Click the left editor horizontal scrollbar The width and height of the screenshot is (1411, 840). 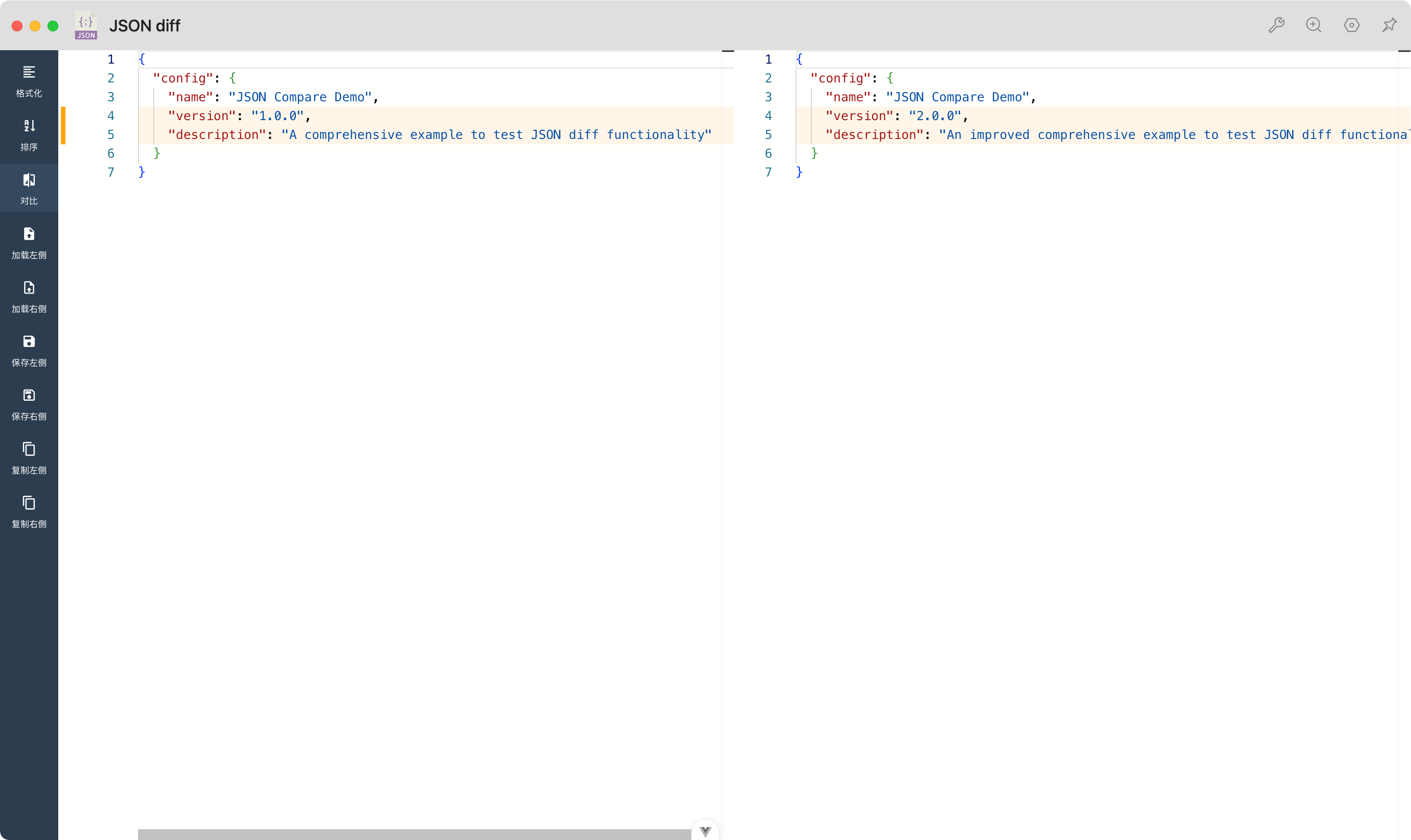[x=414, y=834]
